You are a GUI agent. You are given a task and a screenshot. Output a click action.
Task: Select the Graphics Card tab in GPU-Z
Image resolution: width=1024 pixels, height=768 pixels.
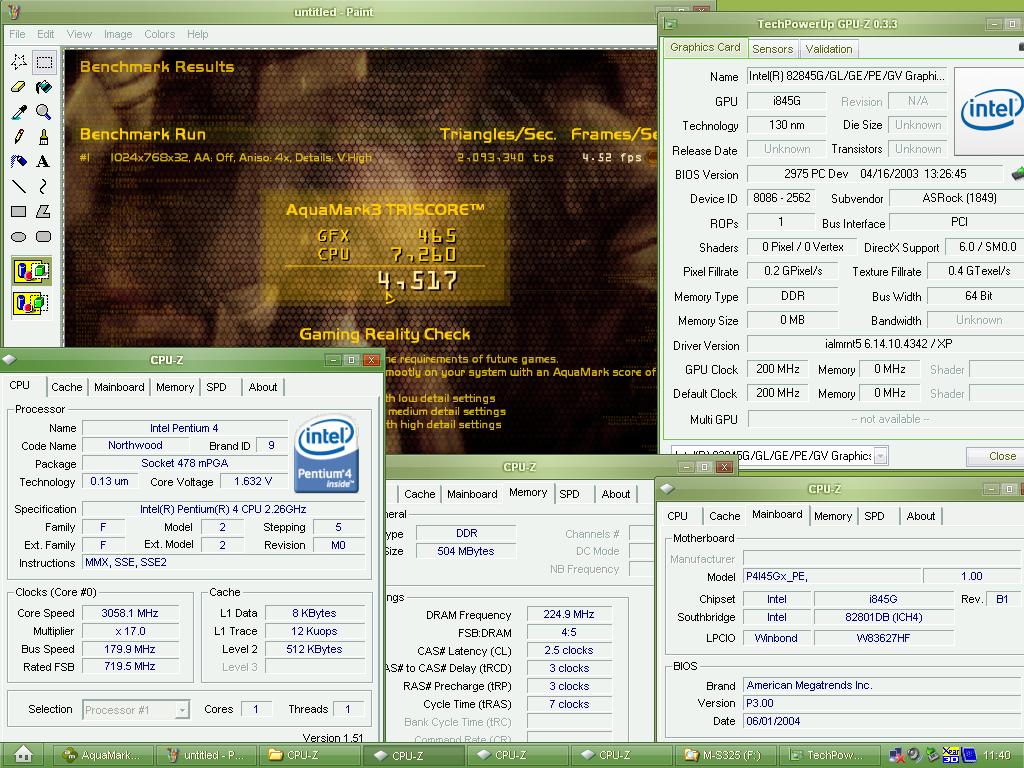705,48
